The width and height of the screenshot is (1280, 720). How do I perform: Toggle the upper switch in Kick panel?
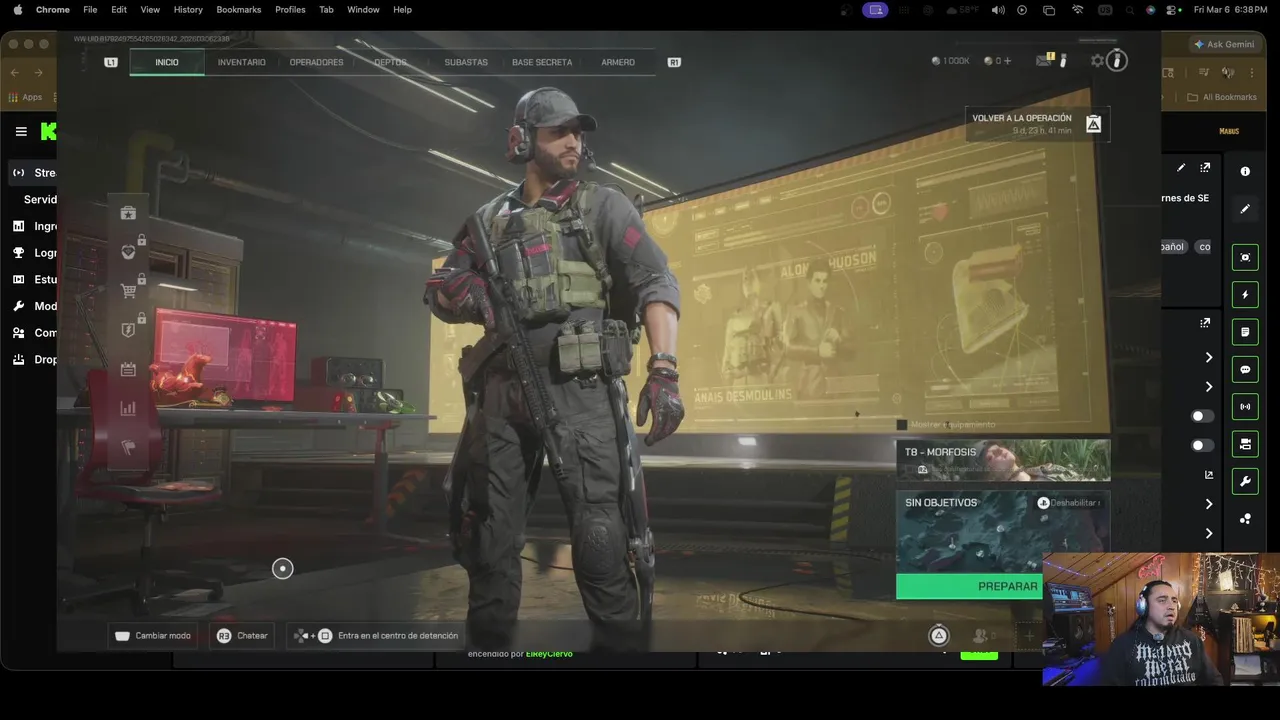pos(1202,416)
